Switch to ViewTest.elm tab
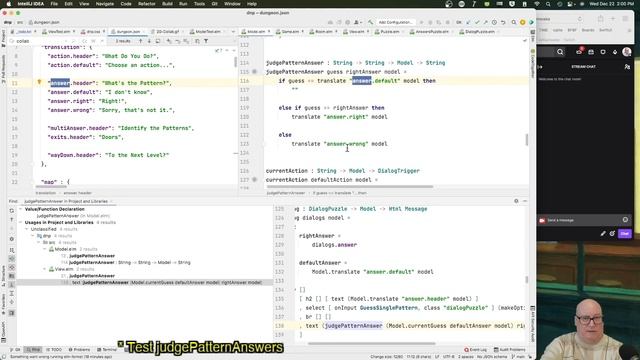Image resolution: width=640 pixels, height=360 pixels. coord(59,31)
